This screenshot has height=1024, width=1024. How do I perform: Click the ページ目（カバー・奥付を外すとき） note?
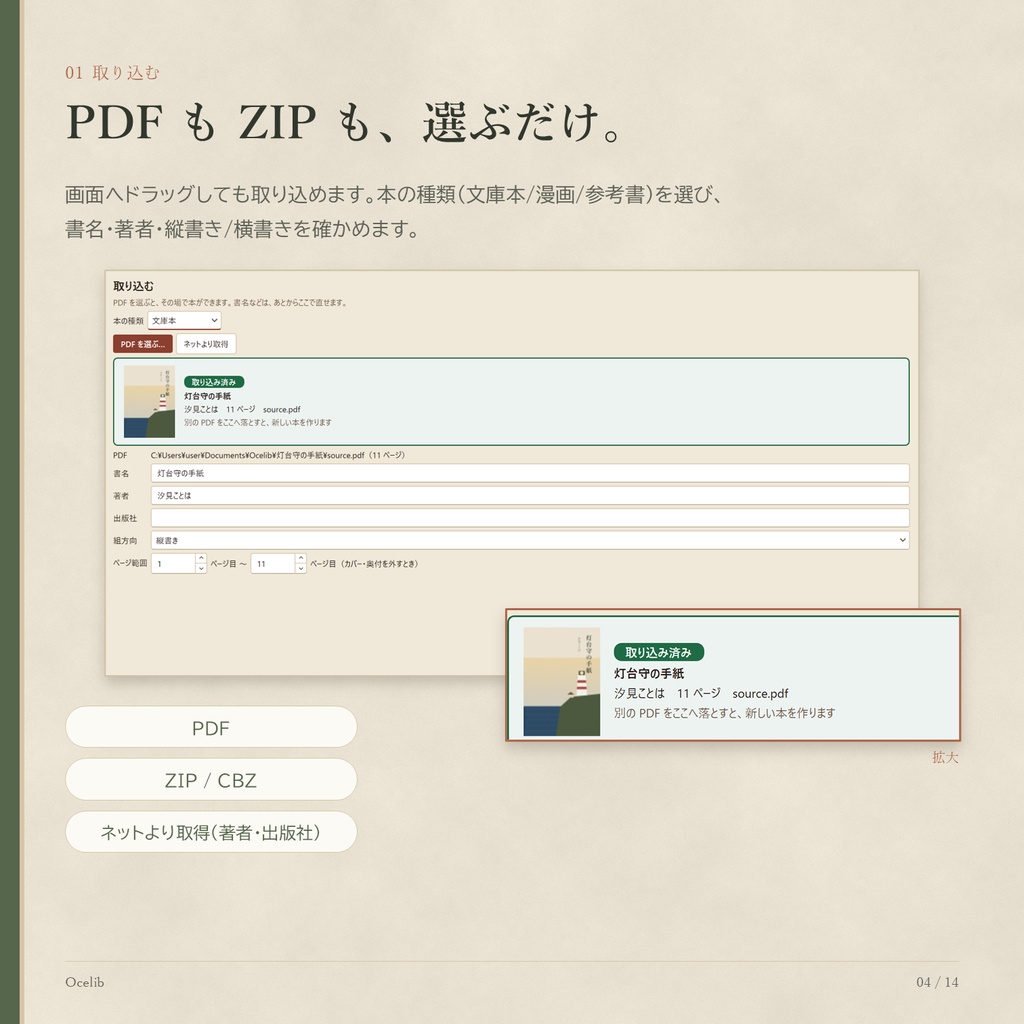(x=364, y=564)
